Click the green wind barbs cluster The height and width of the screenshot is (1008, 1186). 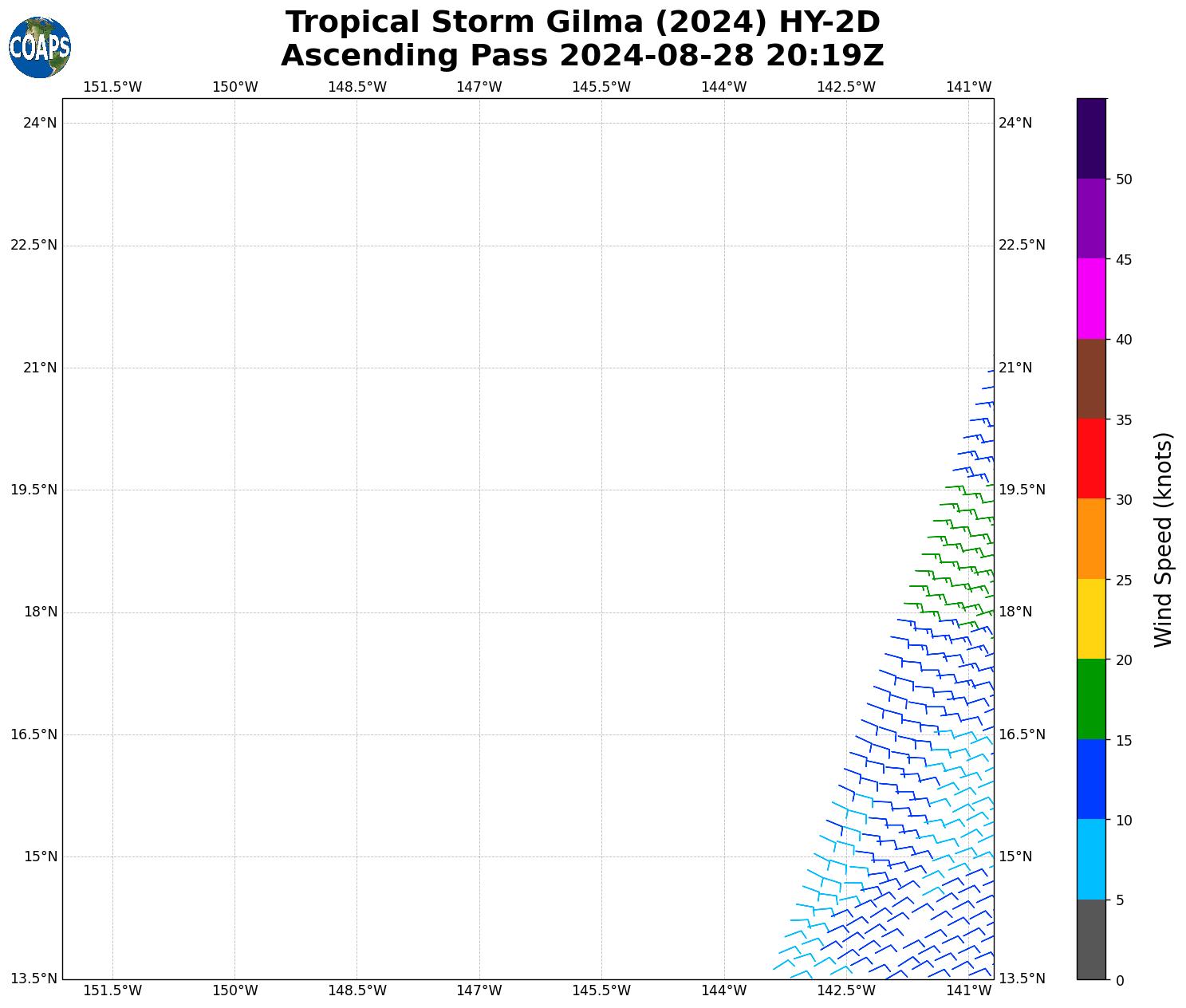961,550
